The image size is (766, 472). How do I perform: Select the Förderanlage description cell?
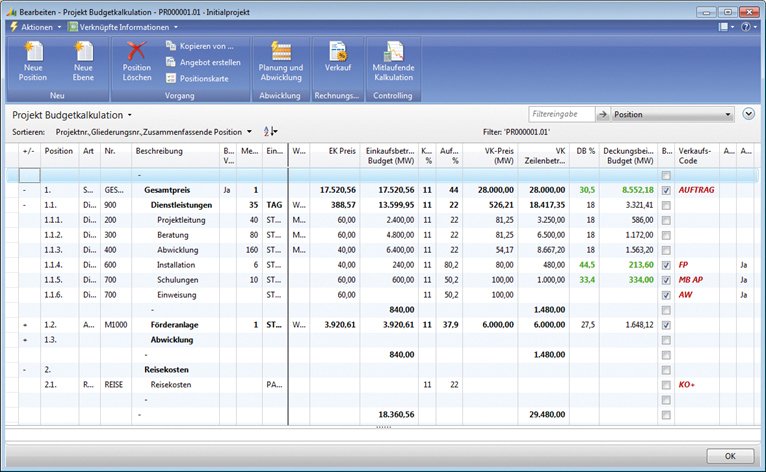(175, 325)
